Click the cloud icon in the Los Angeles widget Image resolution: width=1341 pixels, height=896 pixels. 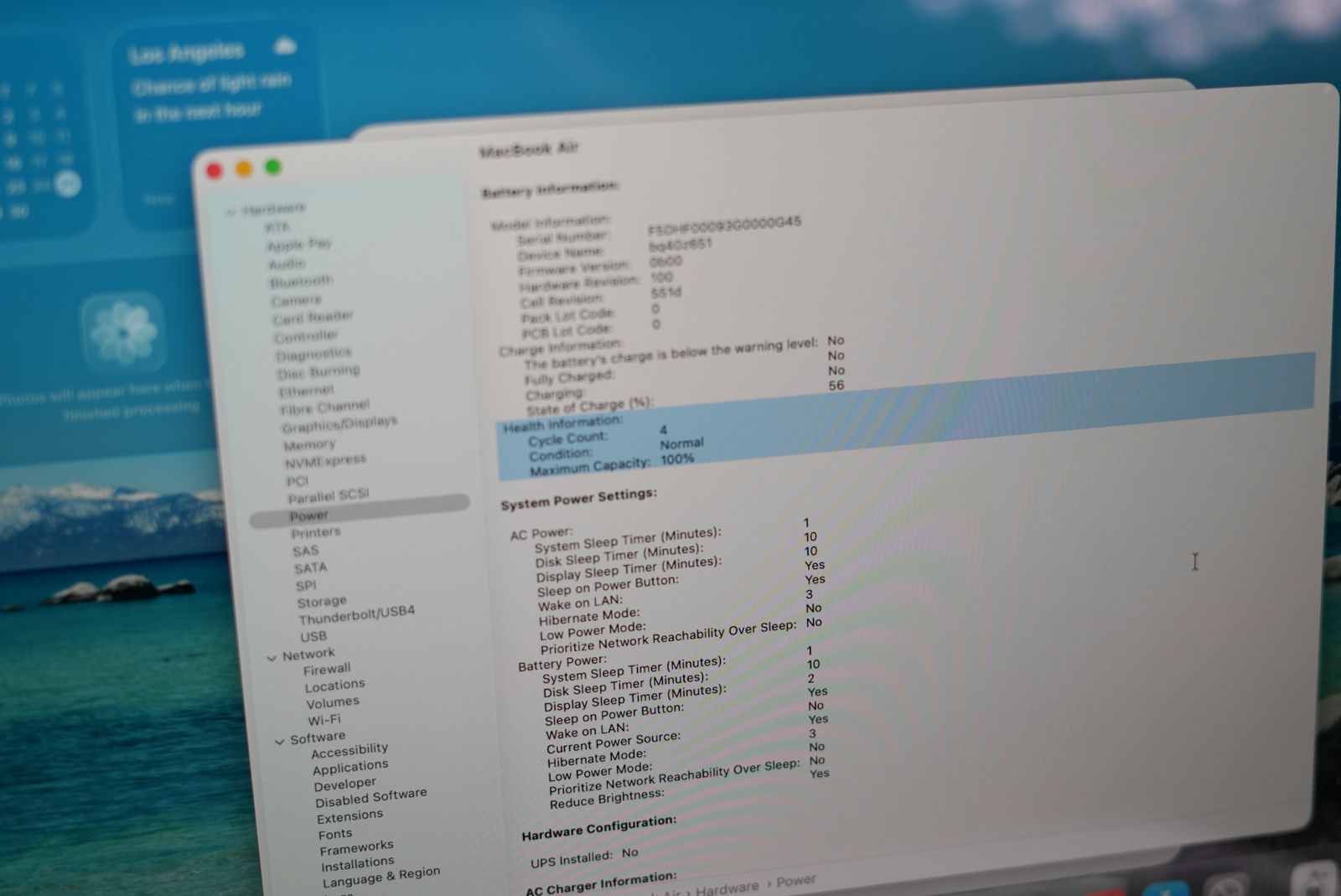[285, 46]
